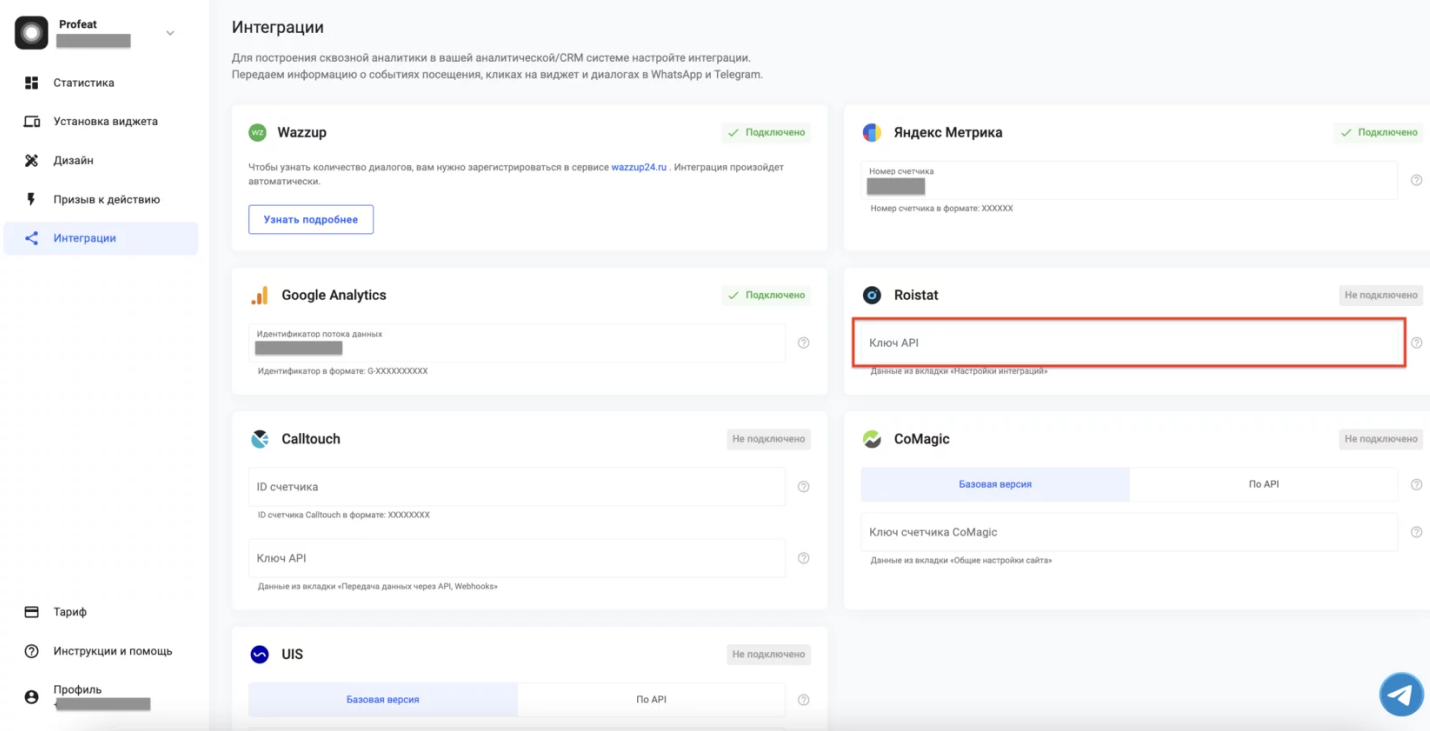Click help icon beside Calltouch API key field
The image size is (1430, 731).
[804, 558]
